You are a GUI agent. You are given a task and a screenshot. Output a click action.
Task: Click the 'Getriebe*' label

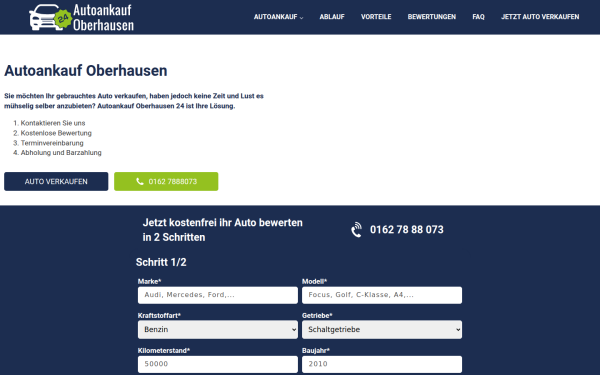pyautogui.click(x=317, y=316)
